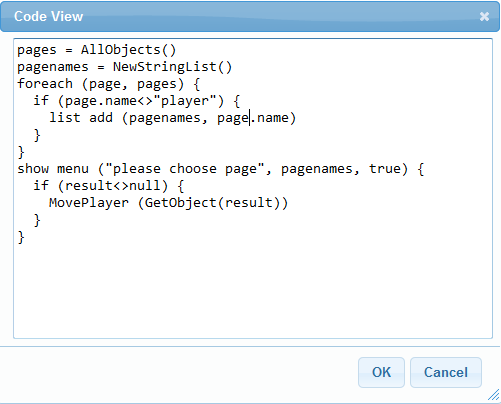Click the 'list add' statement
Viewport: 501px width, 404px height.
(81, 118)
